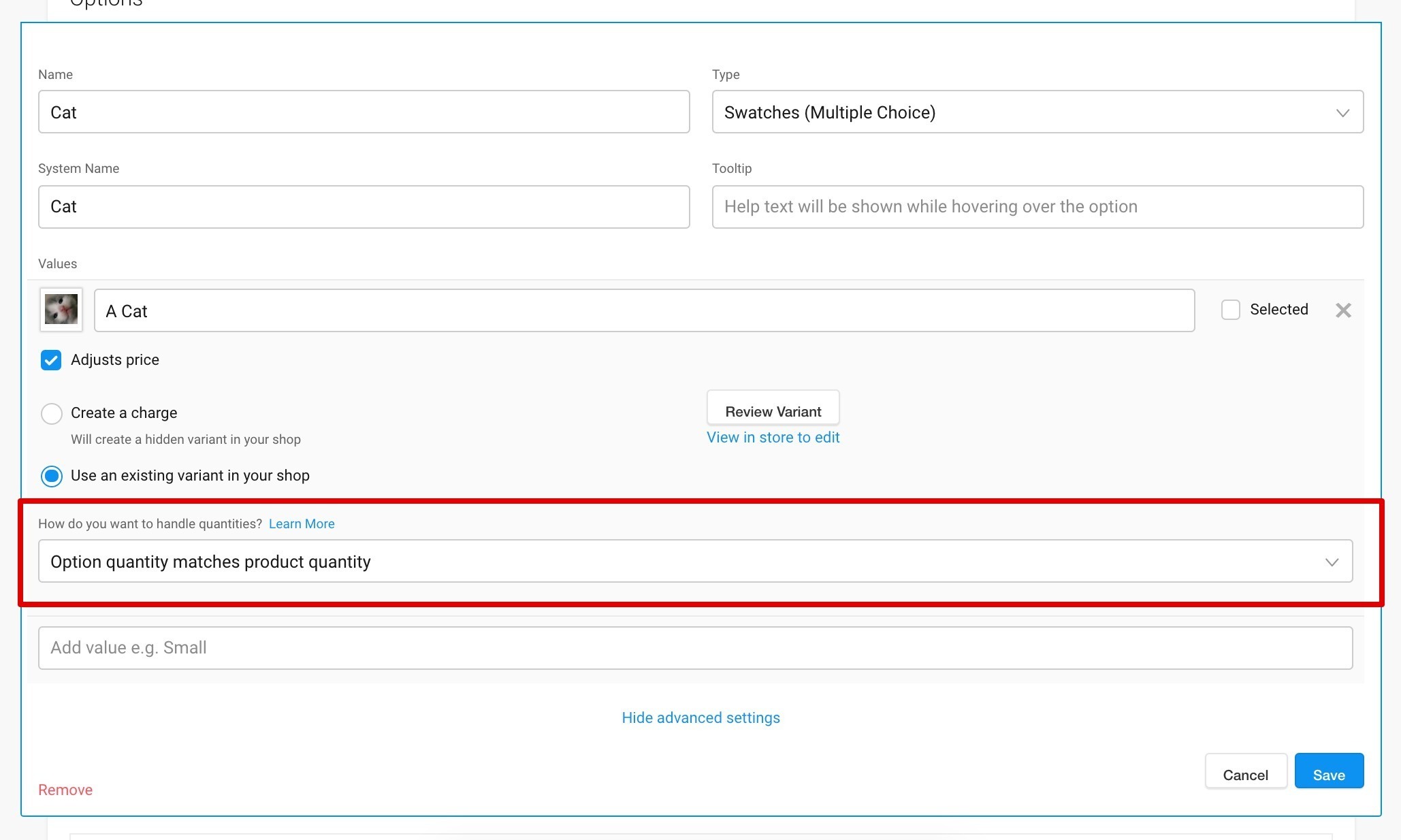Focus the Tooltip help text field
Screen dimensions: 1401x840
click(1037, 207)
